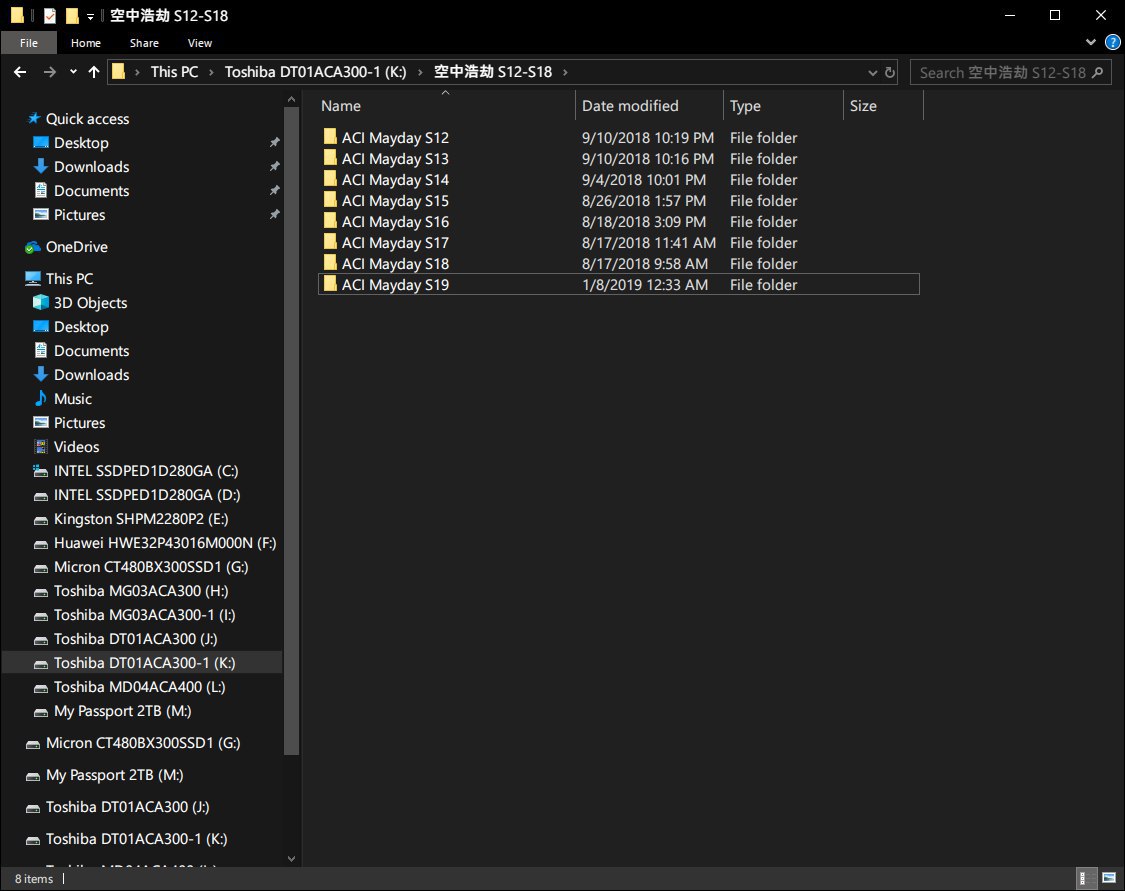Image resolution: width=1125 pixels, height=891 pixels.
Task: Open ACI Mayday S12 folder icon
Action: pyautogui.click(x=330, y=137)
